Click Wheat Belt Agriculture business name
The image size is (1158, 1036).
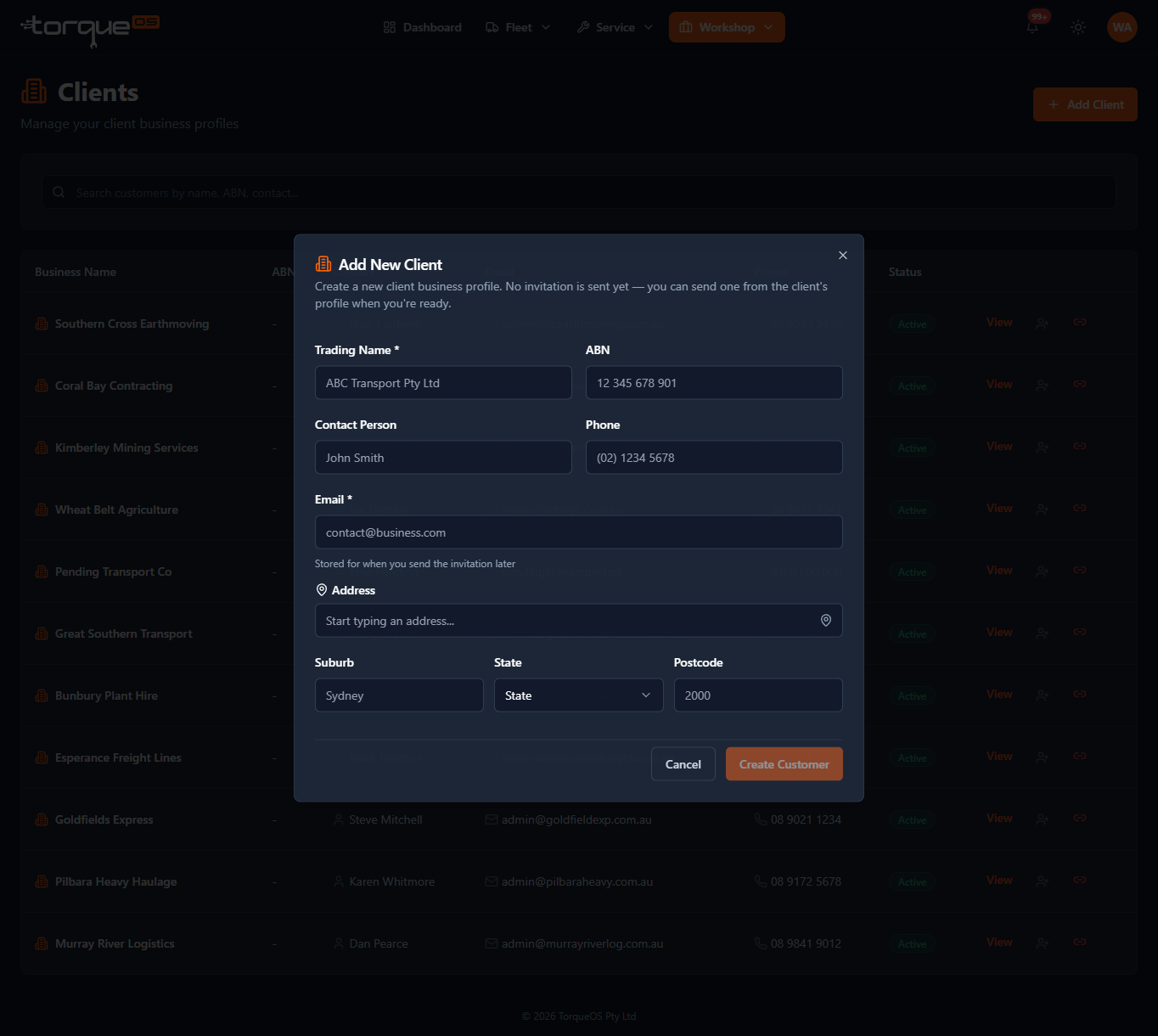pos(116,510)
